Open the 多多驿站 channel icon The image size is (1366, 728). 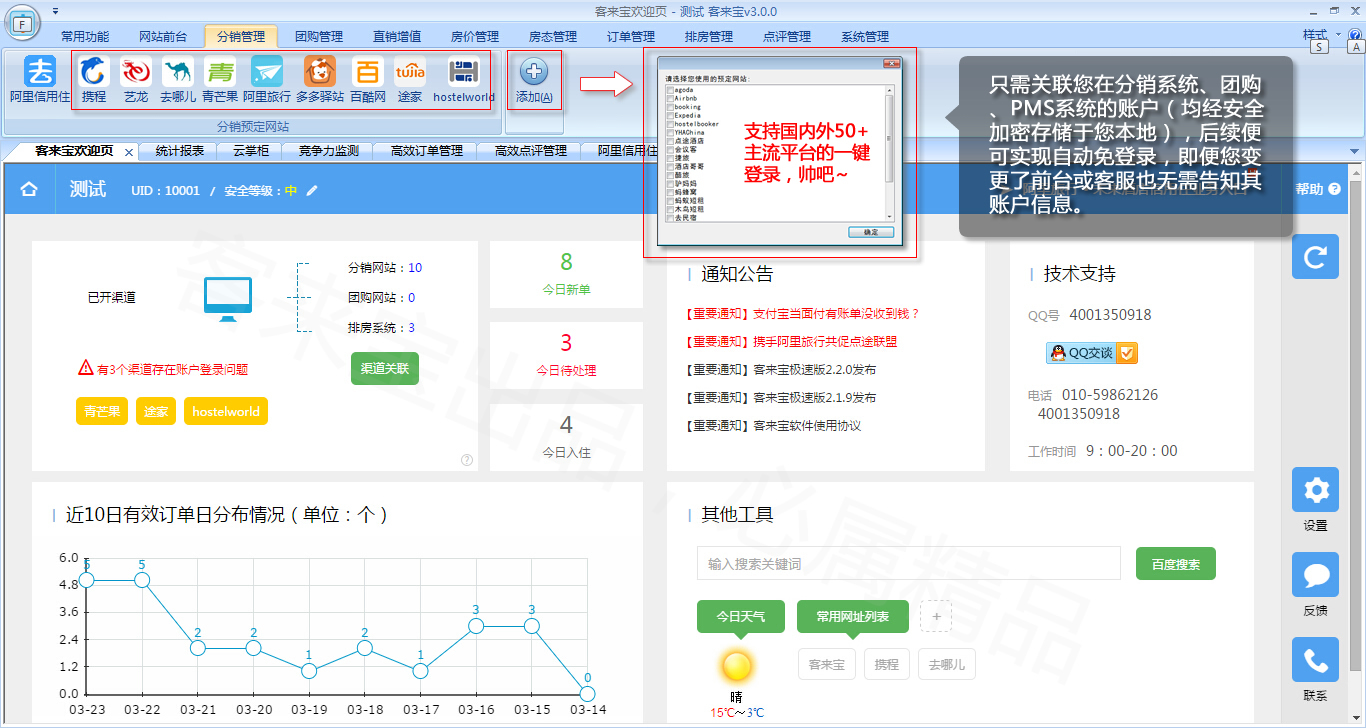(320, 72)
